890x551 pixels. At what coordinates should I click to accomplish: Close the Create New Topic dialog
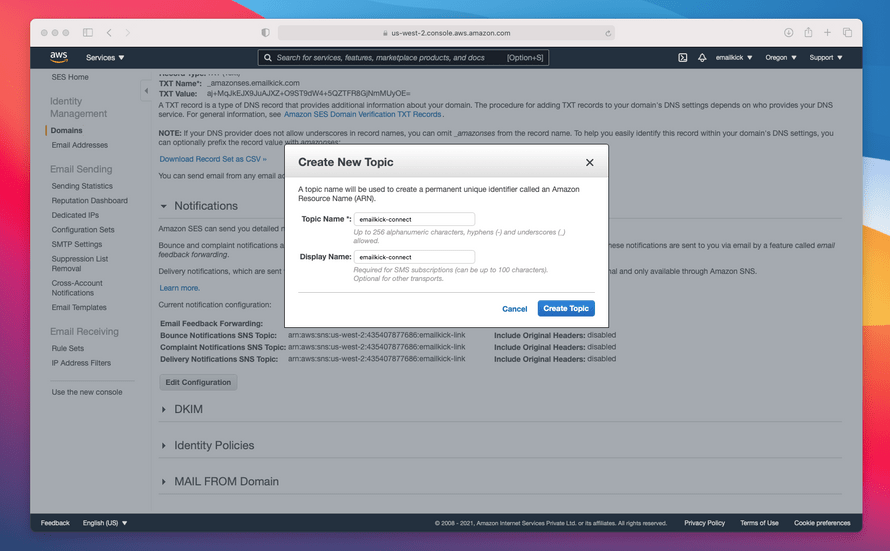click(x=590, y=162)
